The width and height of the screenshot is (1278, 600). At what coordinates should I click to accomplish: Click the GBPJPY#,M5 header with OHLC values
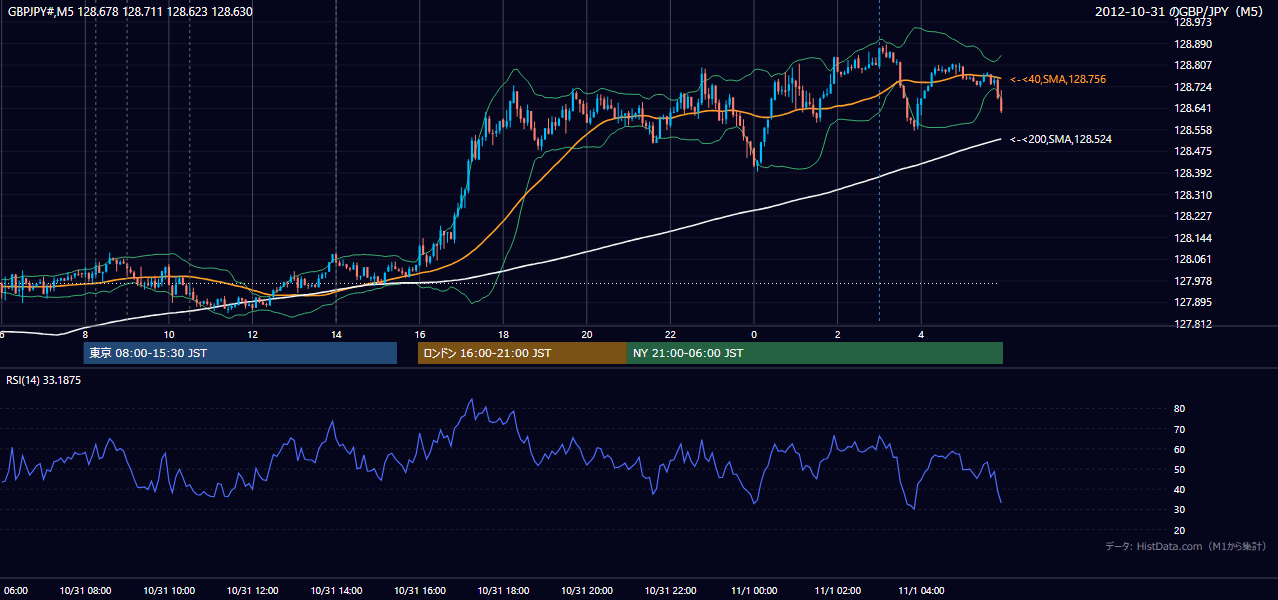coord(130,11)
